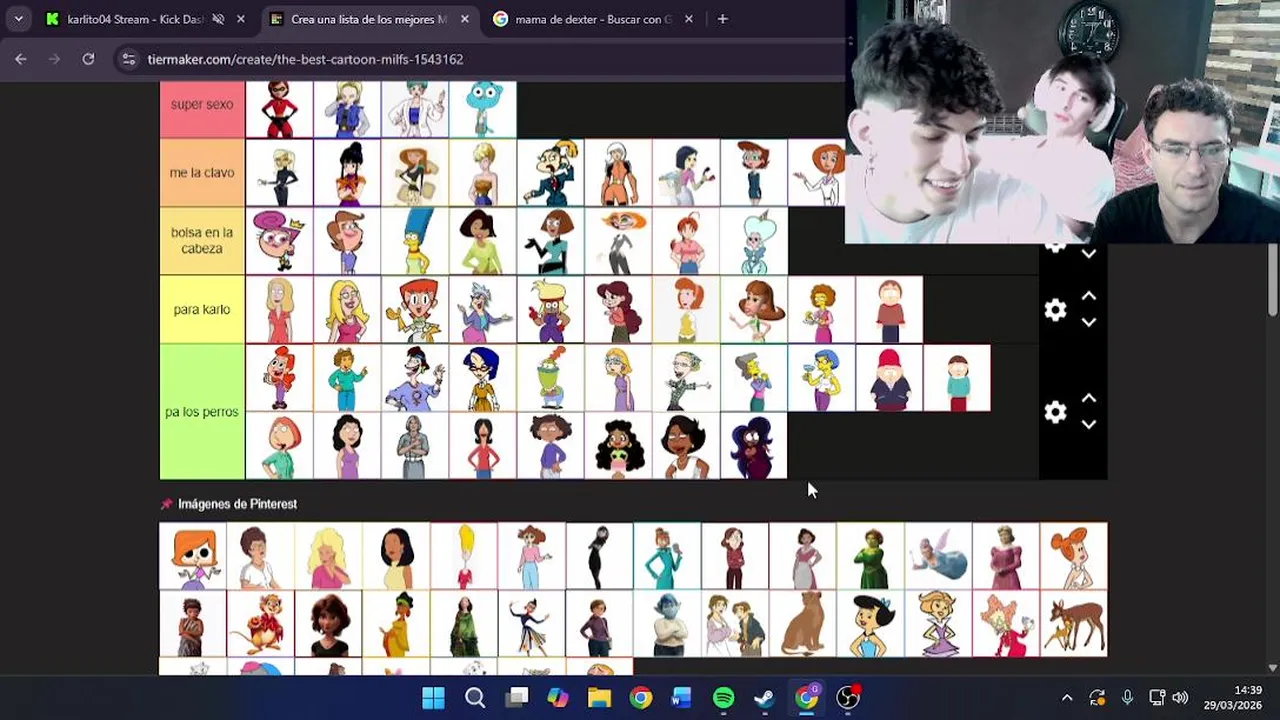Select the South Park mom with red hat image

point(889,378)
